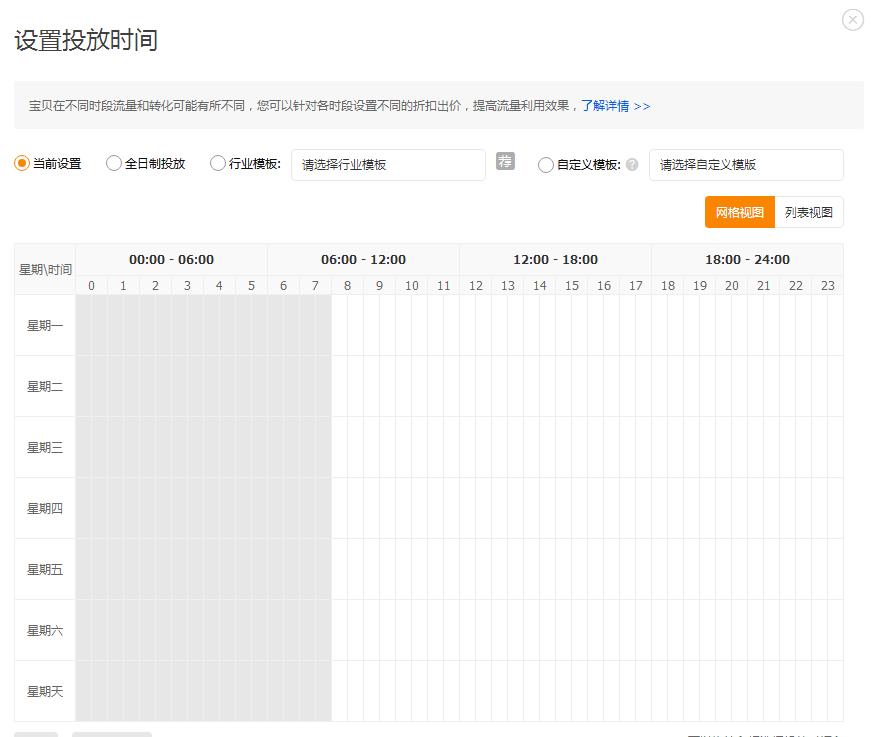Click the 网格视图 tab
This screenshot has width=871, height=737.
pos(740,211)
